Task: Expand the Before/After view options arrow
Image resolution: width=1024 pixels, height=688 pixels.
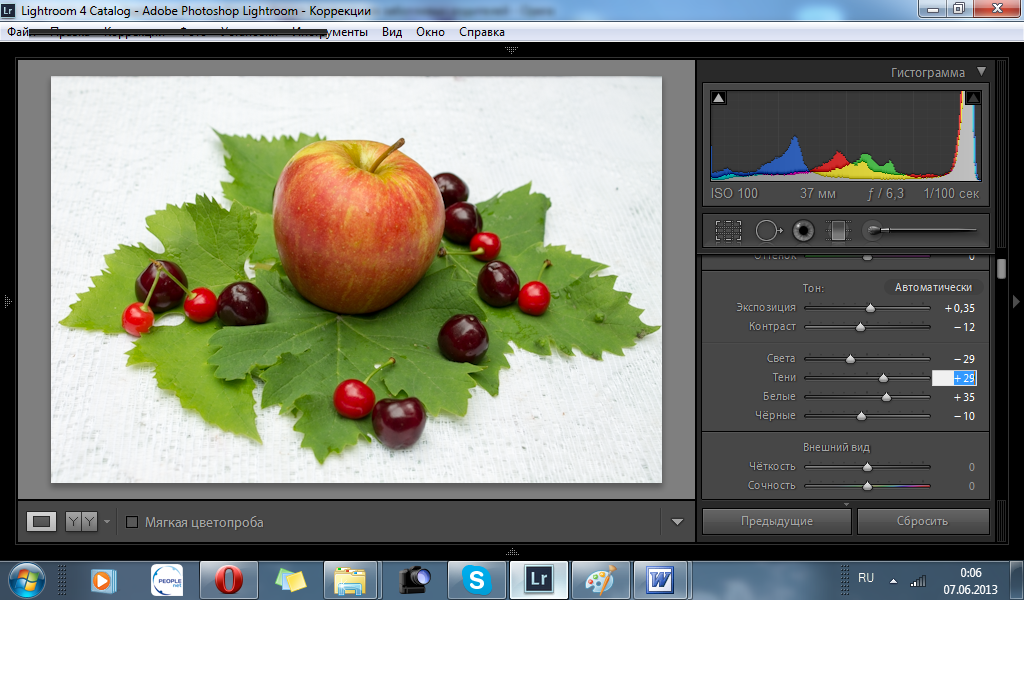Action: (107, 522)
